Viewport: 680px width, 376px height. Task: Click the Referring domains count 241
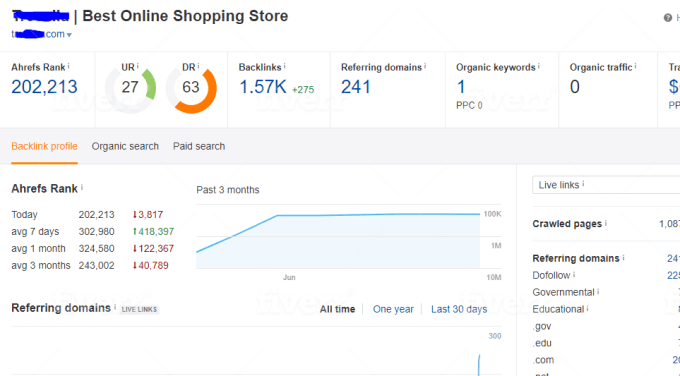tap(356, 87)
